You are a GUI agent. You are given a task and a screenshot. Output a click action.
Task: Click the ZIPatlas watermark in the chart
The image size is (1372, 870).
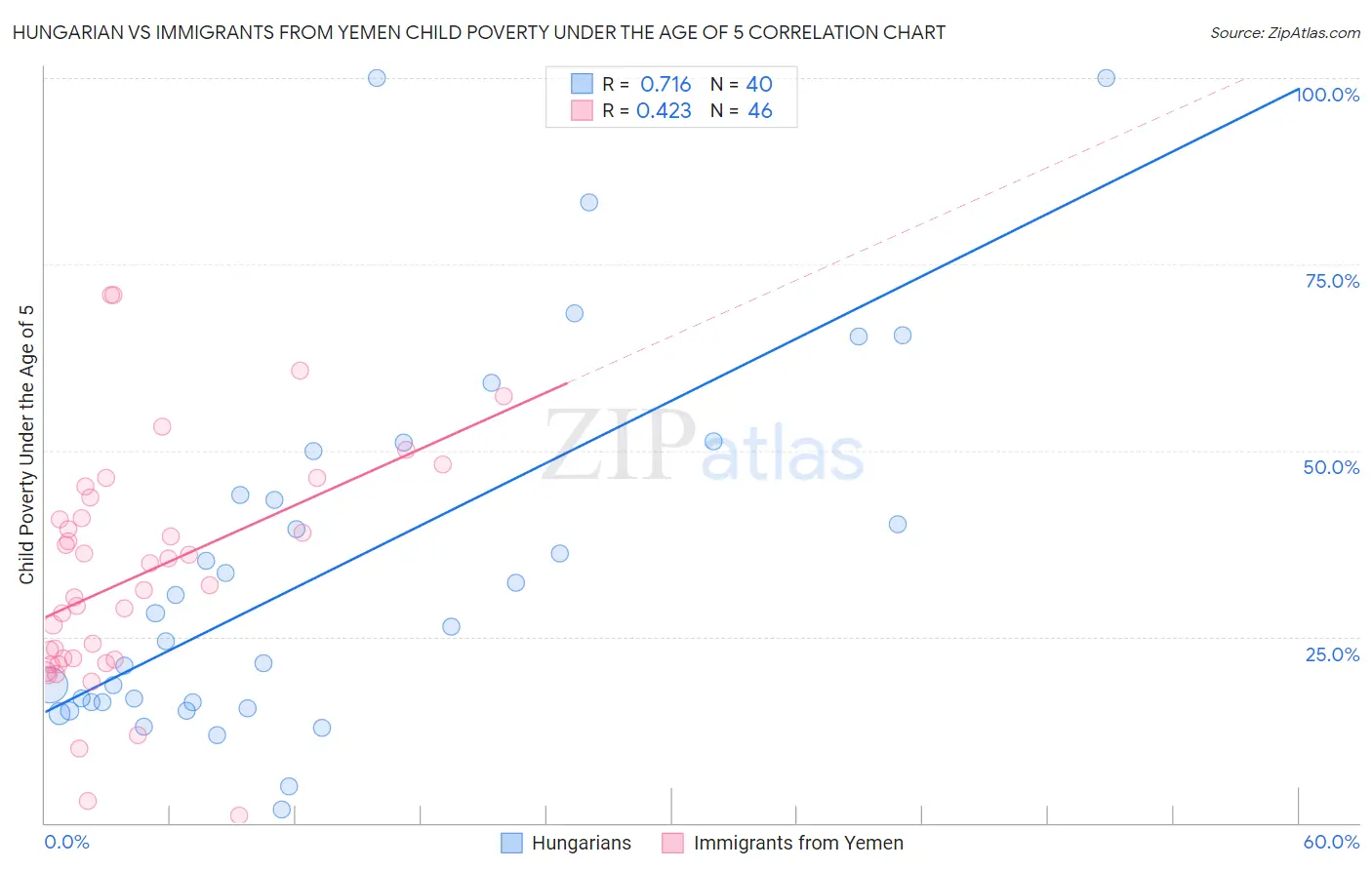click(703, 447)
